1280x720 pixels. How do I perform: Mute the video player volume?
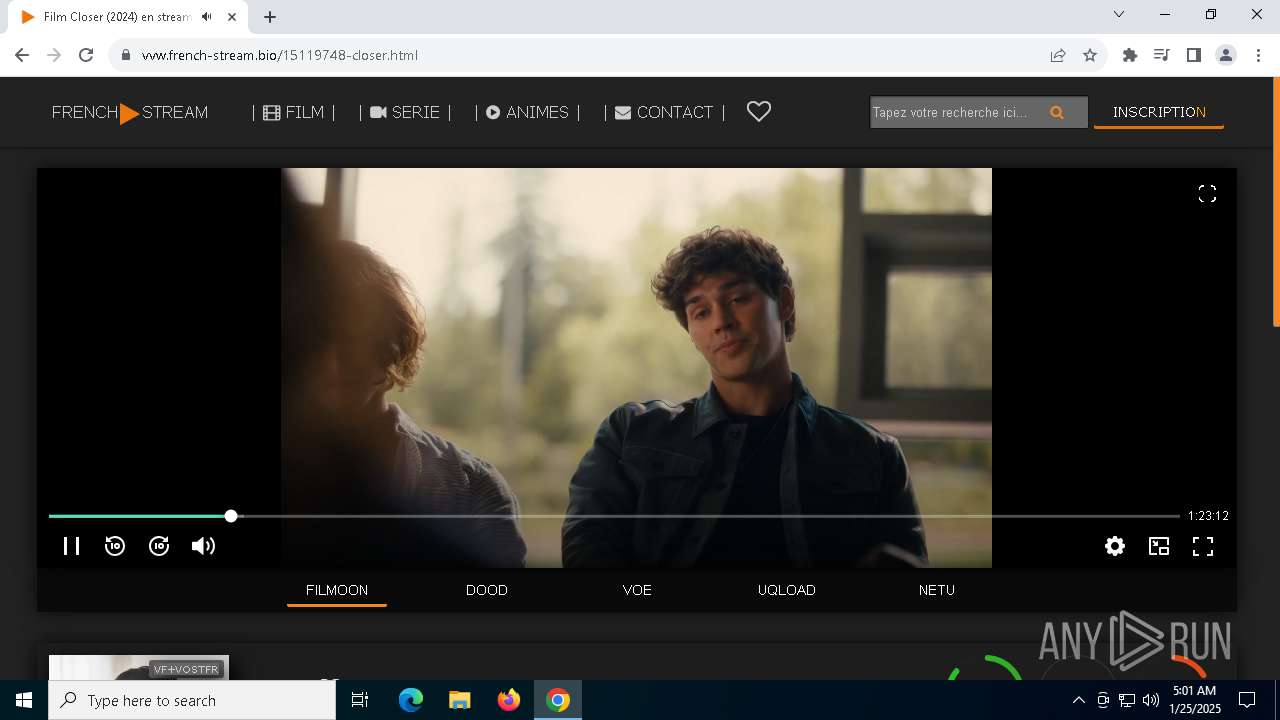[203, 546]
